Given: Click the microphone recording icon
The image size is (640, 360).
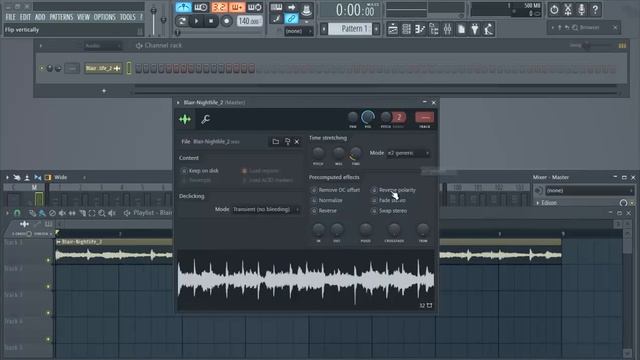Looking at the screenshot, I should (582, 9).
